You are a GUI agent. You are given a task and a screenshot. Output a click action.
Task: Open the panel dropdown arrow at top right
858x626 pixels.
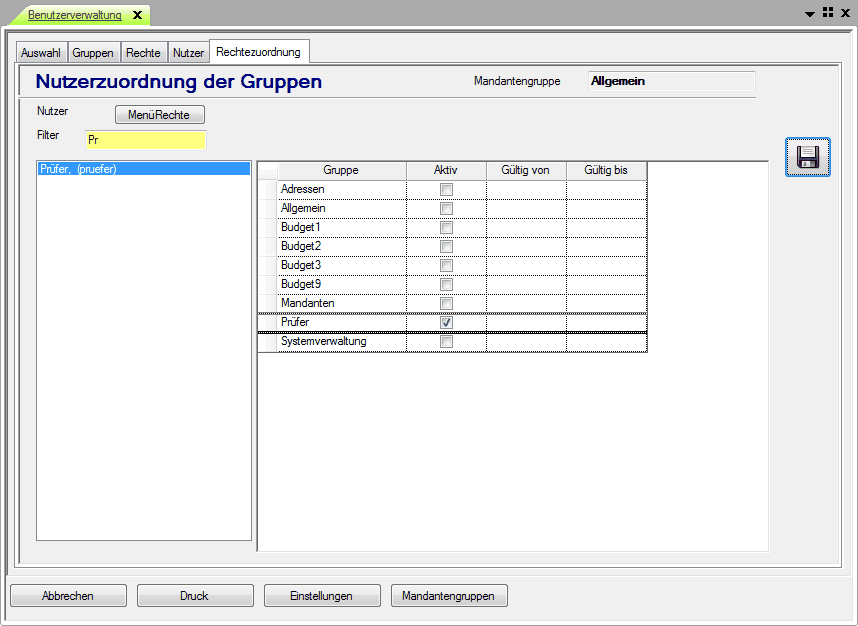(x=810, y=13)
